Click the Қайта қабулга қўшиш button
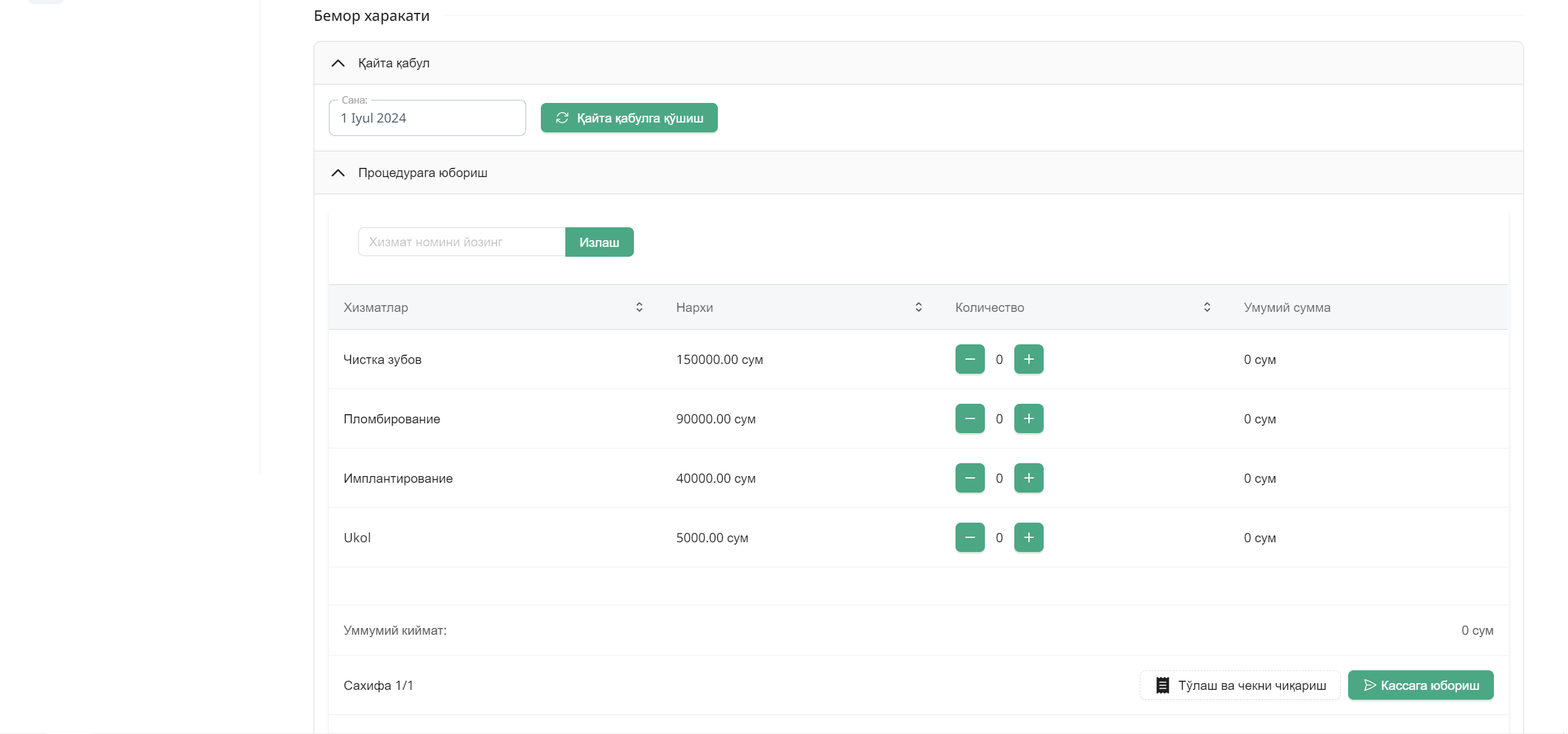 click(629, 118)
